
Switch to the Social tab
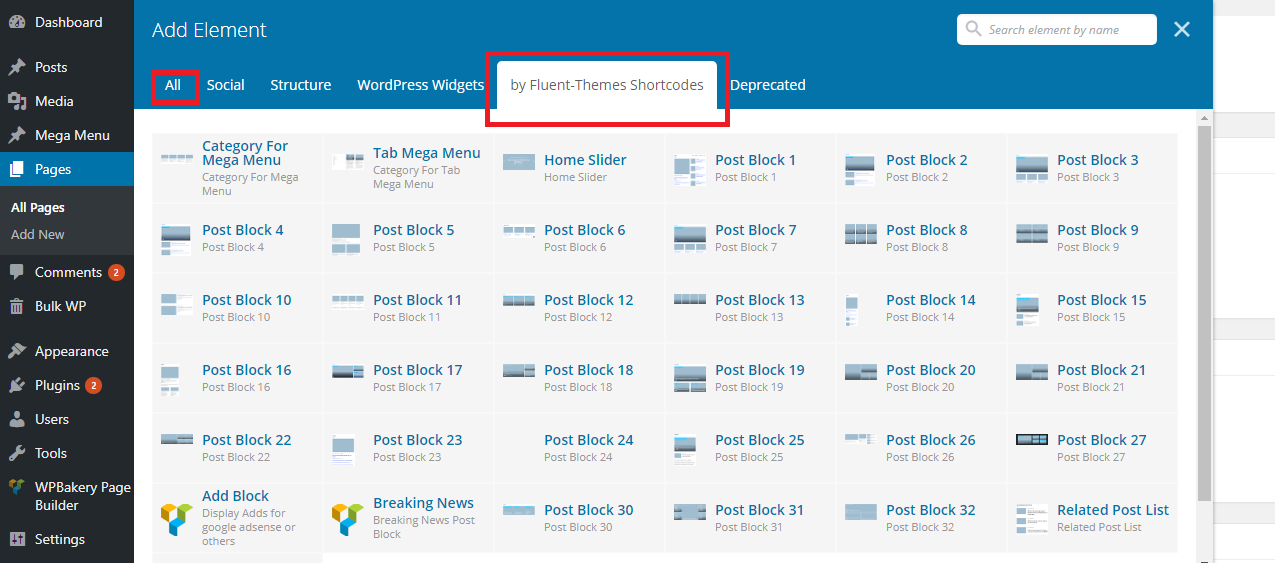coord(225,85)
